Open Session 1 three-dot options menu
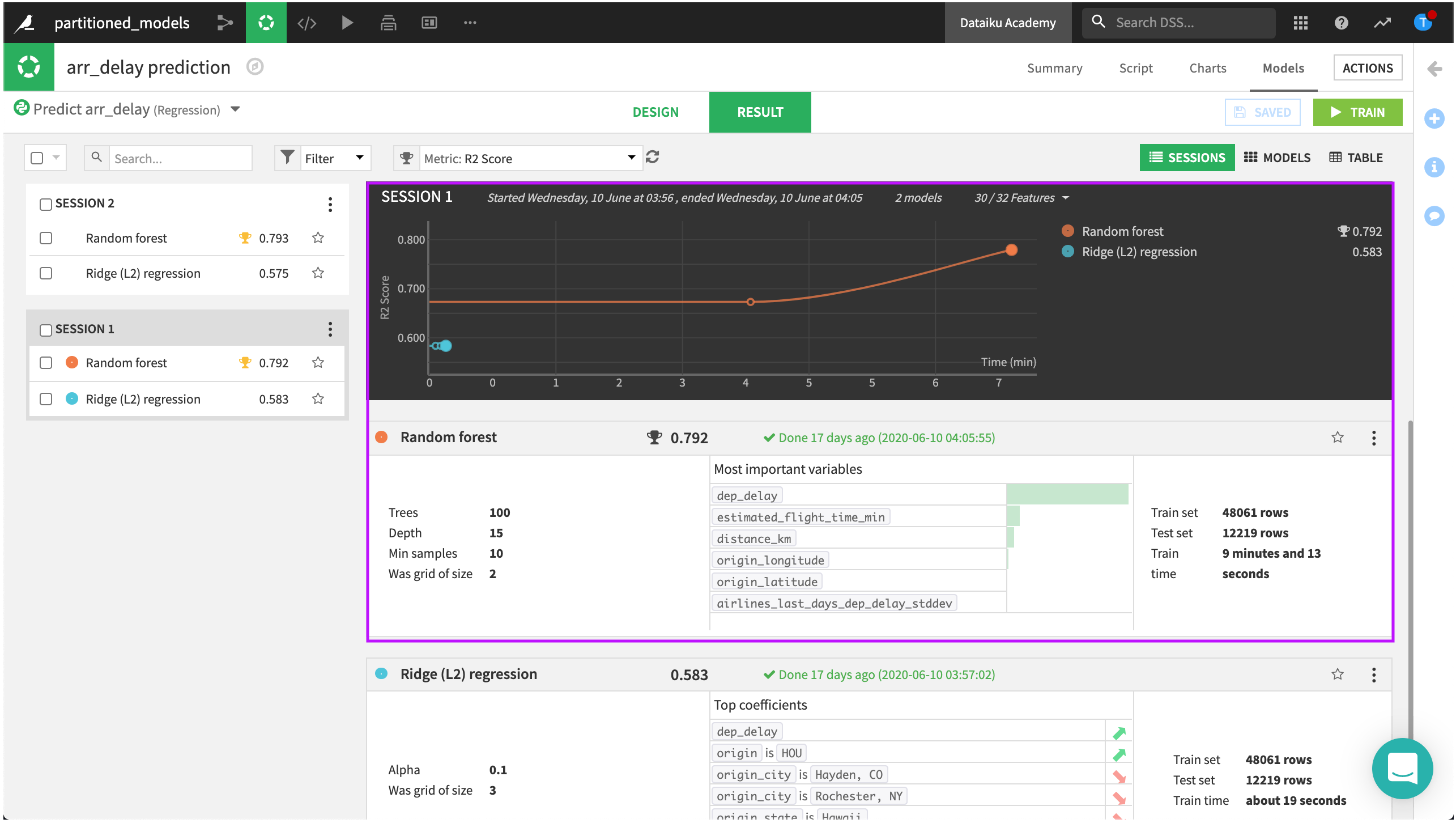This screenshot has width=1456, height=823. tap(330, 329)
